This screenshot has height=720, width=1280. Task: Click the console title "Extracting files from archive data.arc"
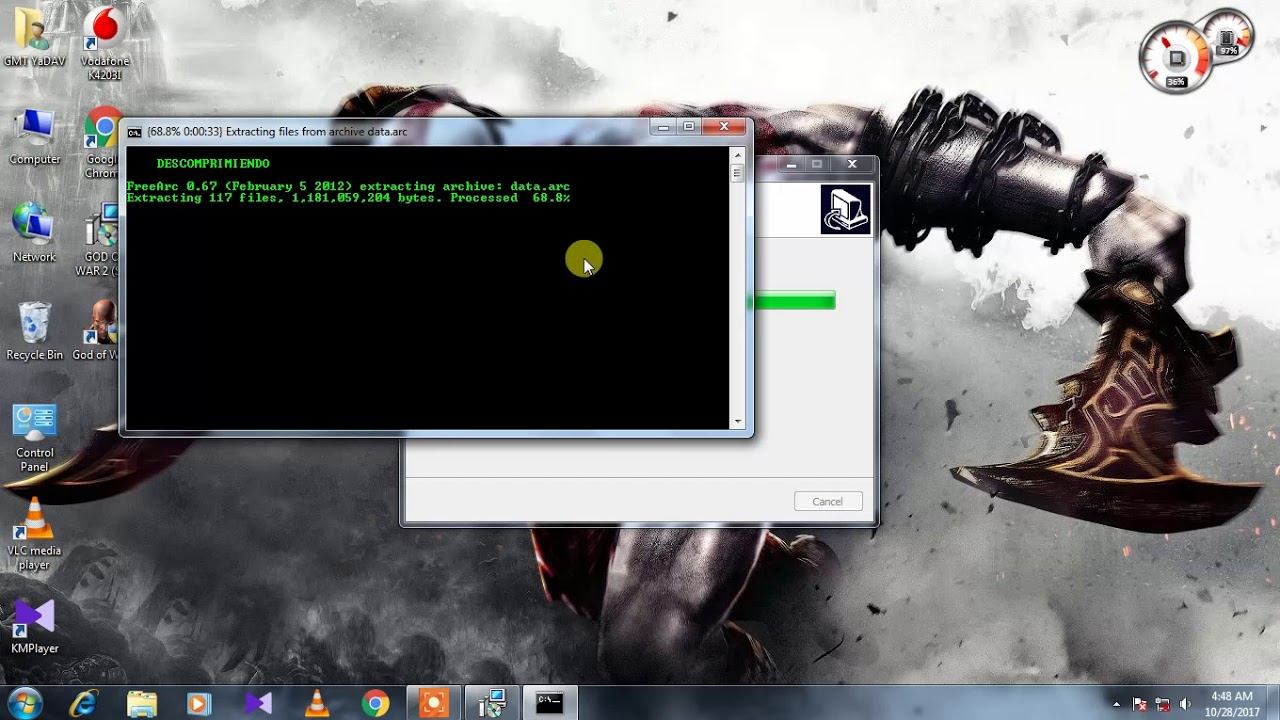point(316,131)
